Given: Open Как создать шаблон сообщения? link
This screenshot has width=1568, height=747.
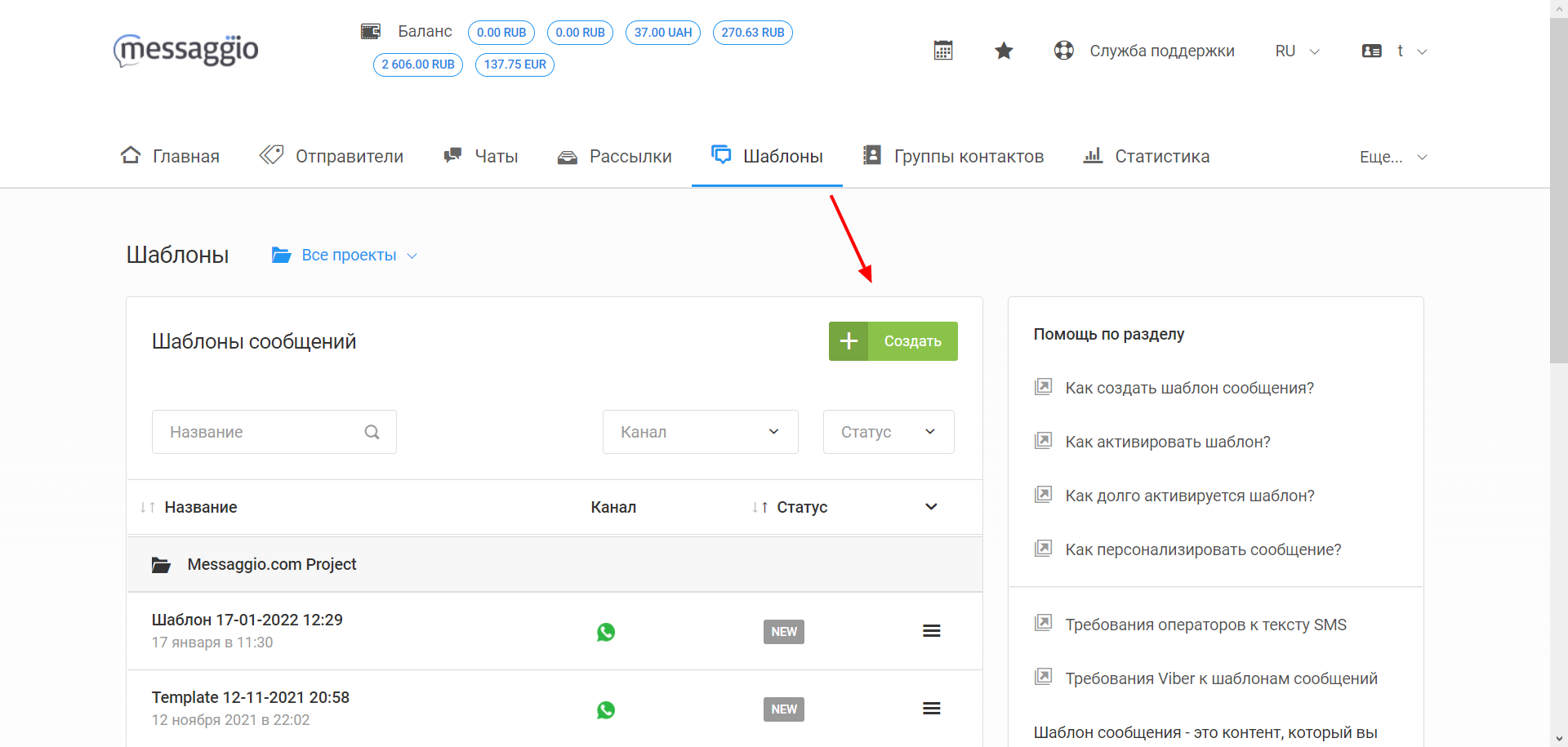Looking at the screenshot, I should (1190, 388).
